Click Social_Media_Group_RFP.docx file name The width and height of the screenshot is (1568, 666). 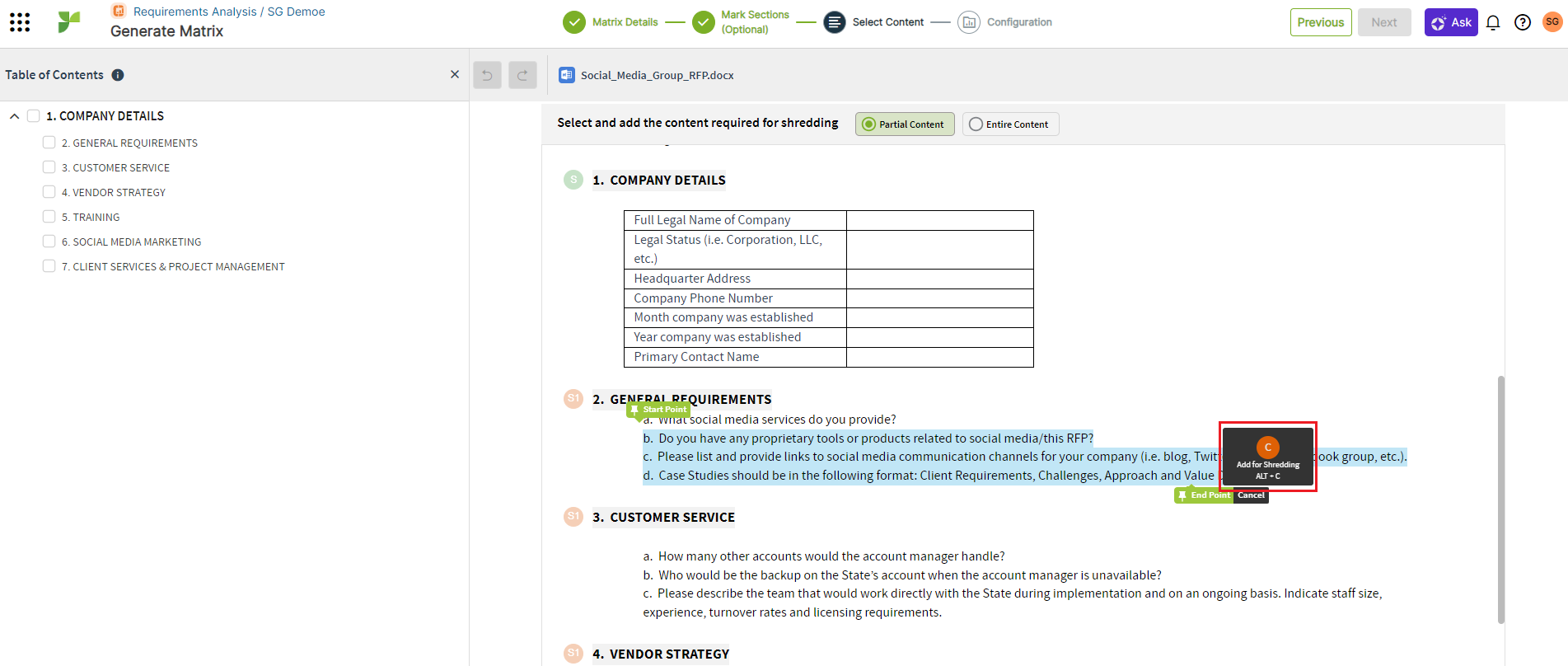tap(657, 75)
